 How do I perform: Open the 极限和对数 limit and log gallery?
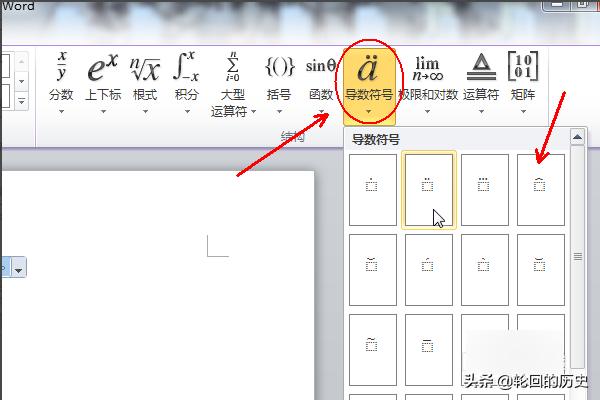[x=428, y=83]
